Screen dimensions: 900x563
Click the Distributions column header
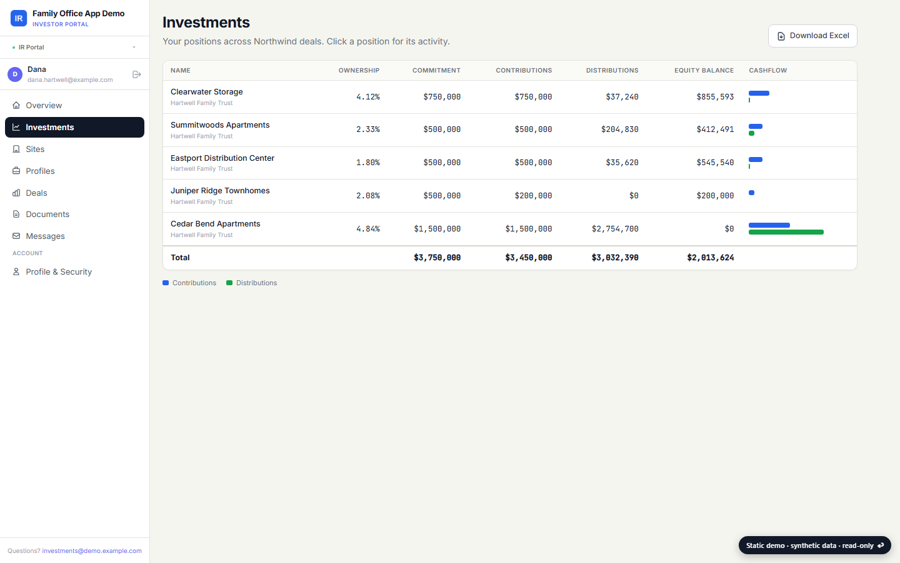click(x=612, y=71)
